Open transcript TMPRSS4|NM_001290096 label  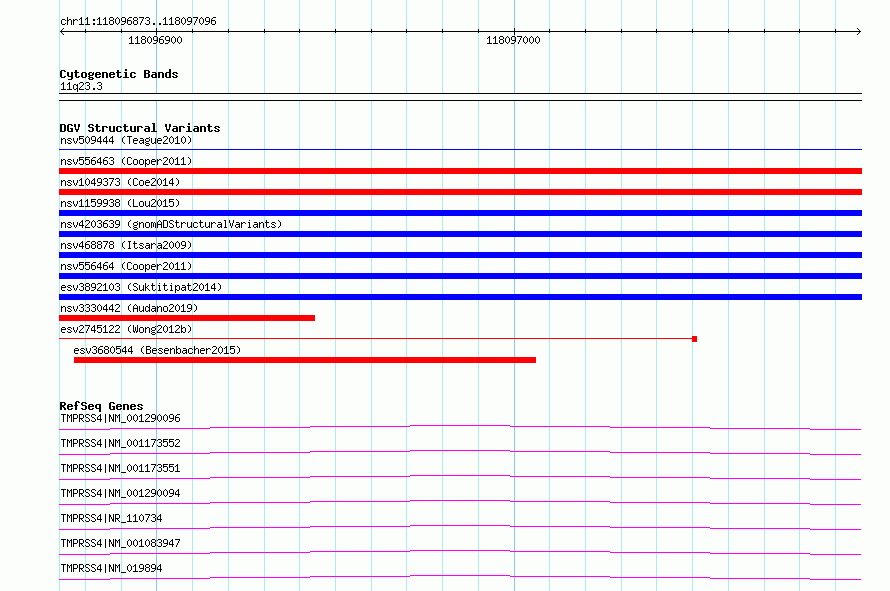tap(120, 418)
